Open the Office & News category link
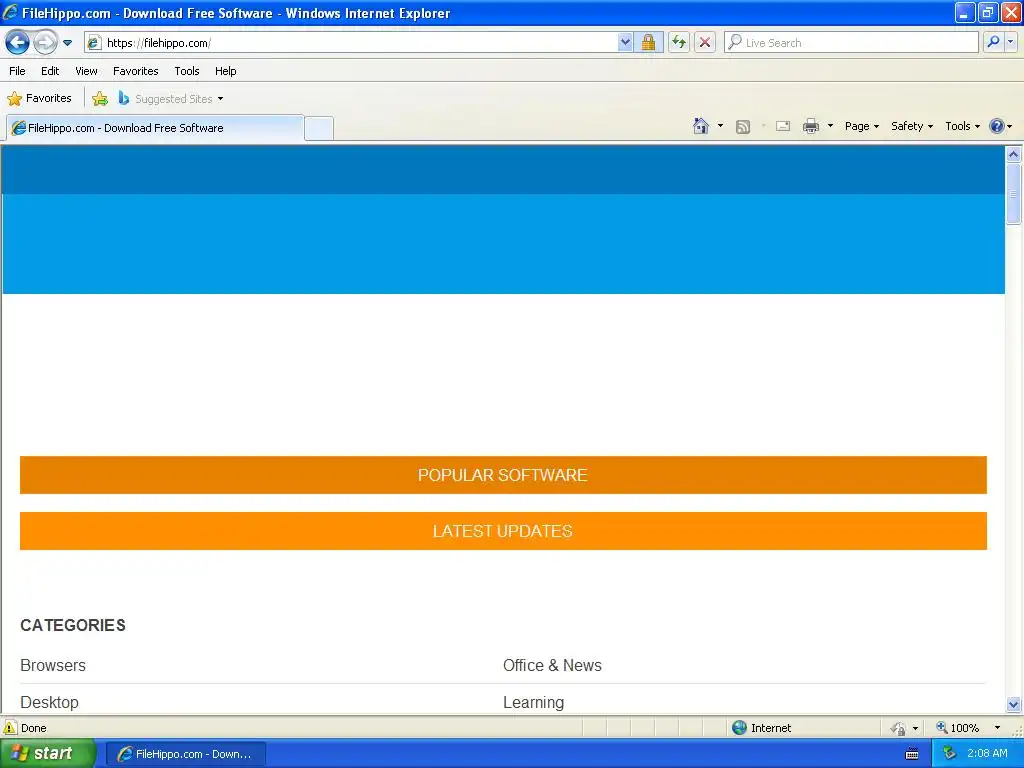The image size is (1024, 768). [552, 665]
